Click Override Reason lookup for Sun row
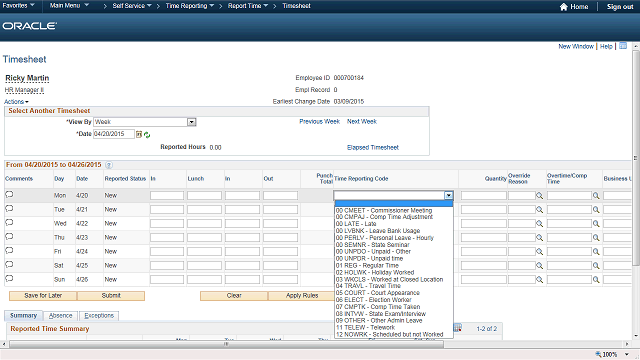640x360 pixels. (x=540, y=280)
